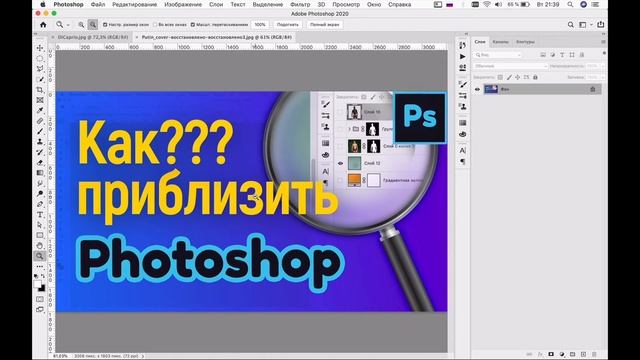
Task: Toggle the type layer filter
Action: pos(562,55)
